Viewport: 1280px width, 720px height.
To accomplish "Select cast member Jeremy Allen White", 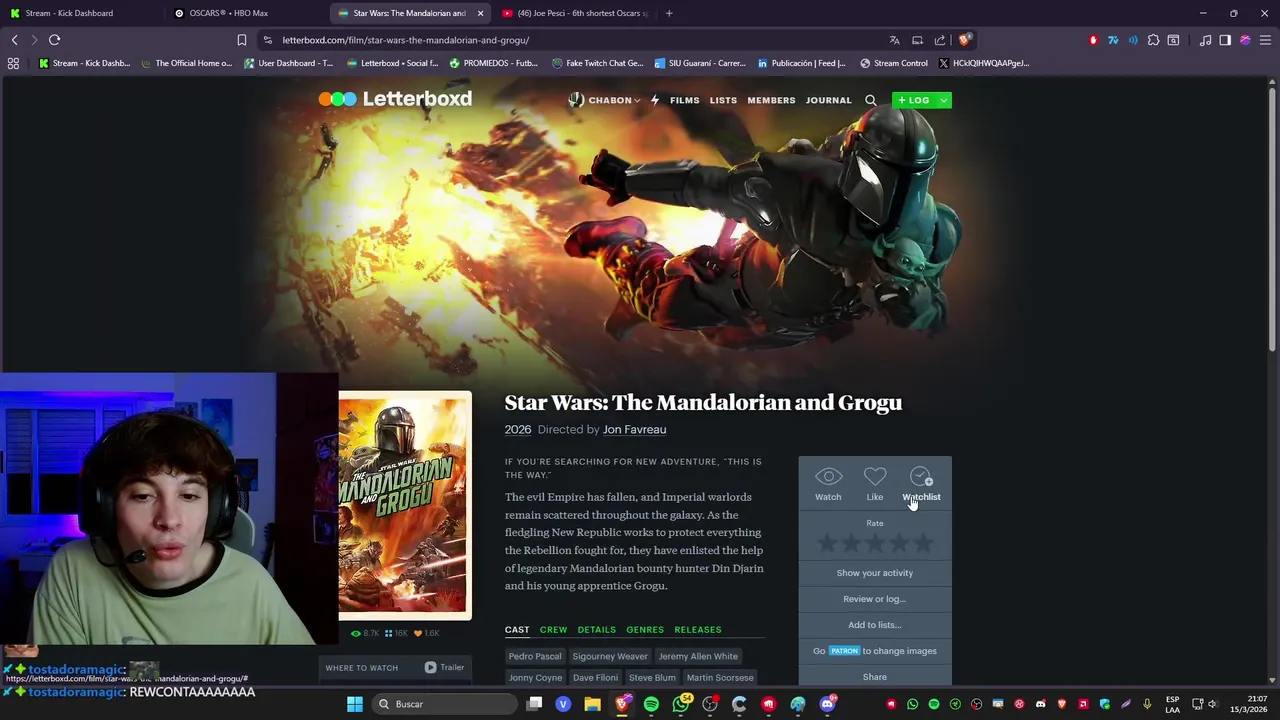I will (698, 656).
